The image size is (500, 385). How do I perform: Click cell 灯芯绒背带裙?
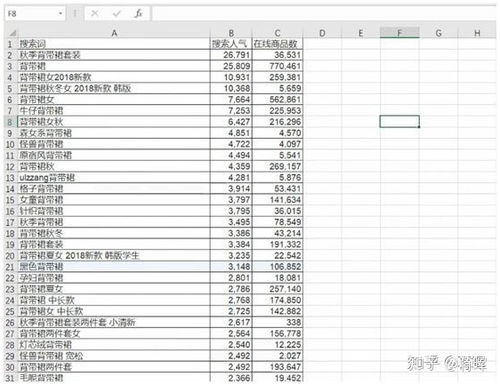114,345
